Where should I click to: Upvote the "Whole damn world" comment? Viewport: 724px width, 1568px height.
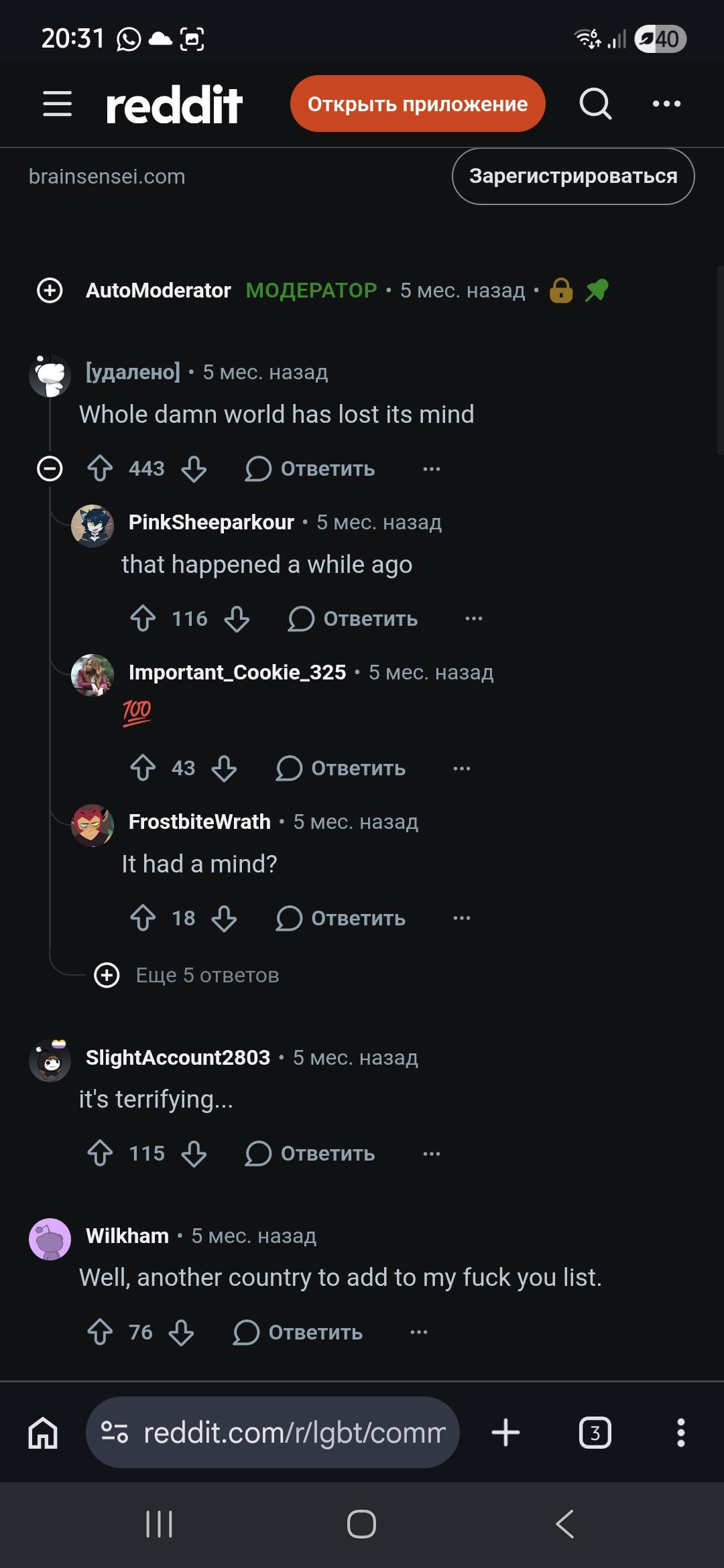point(100,468)
